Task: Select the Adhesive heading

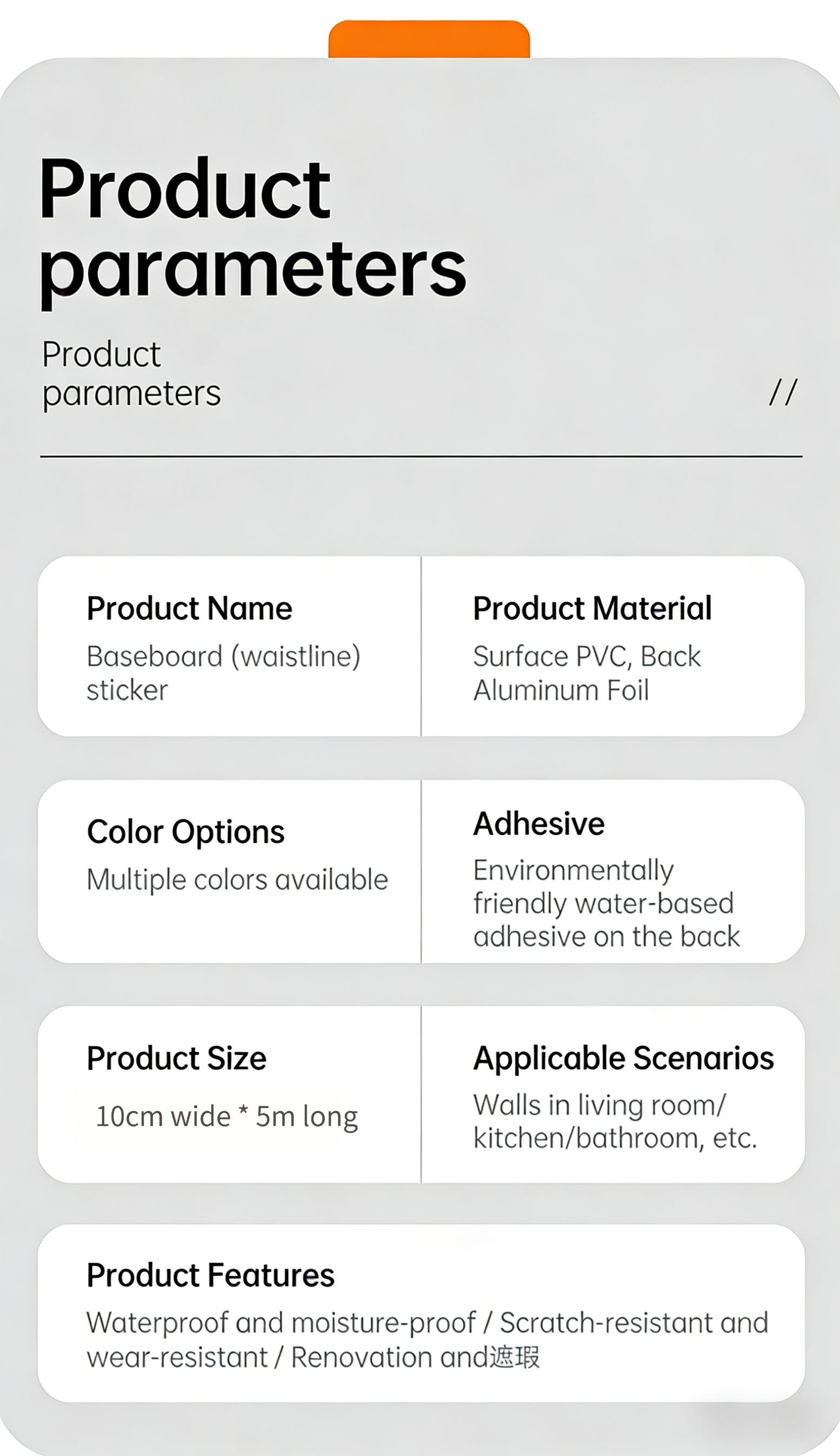Action: coord(538,823)
